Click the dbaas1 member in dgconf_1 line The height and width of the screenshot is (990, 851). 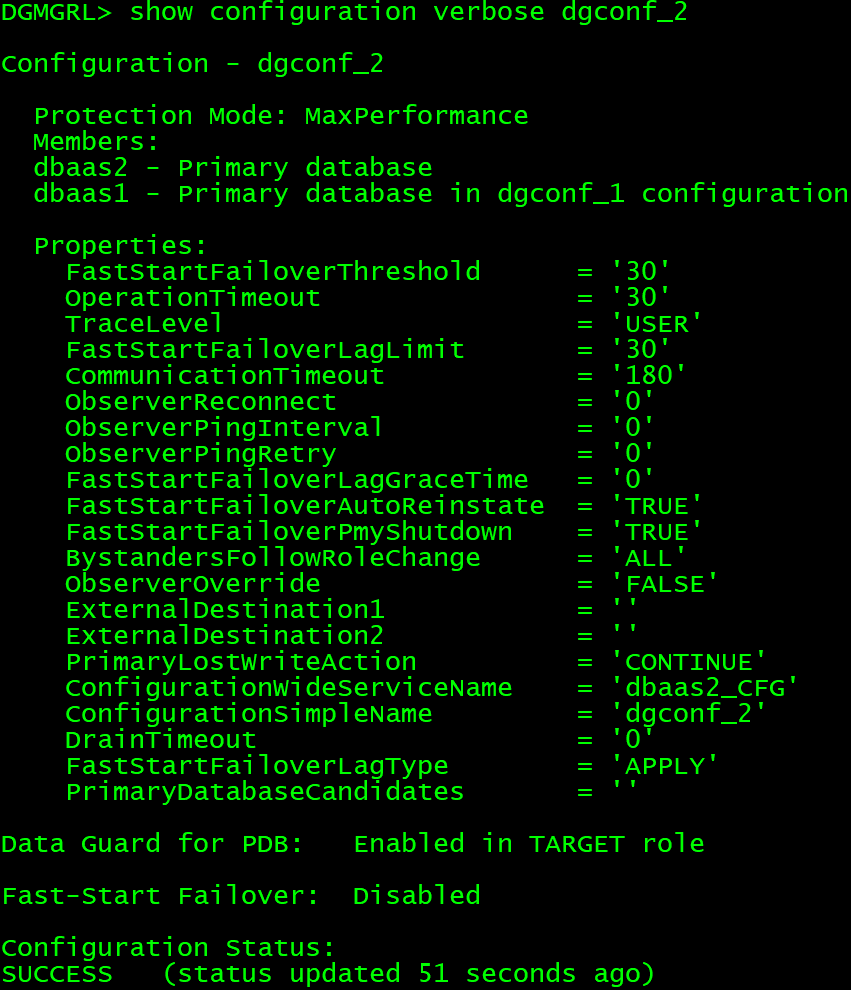(x=440, y=194)
